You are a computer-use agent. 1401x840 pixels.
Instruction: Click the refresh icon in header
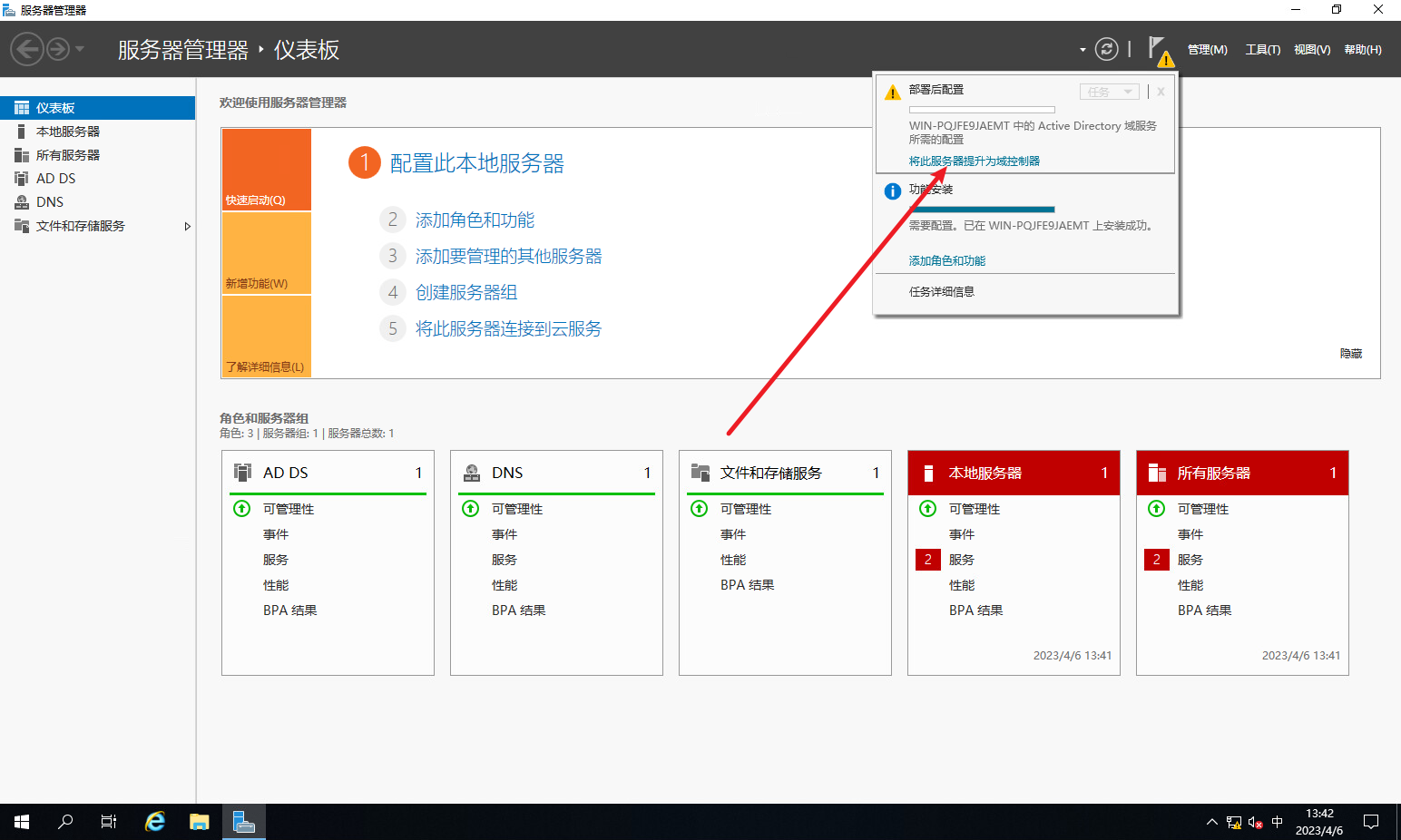(1106, 49)
